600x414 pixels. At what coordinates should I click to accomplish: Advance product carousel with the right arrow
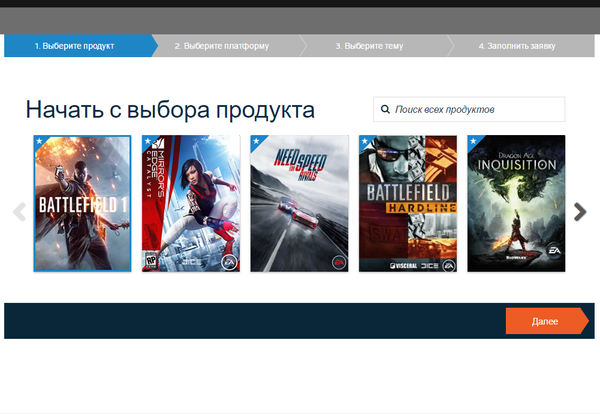pos(580,211)
